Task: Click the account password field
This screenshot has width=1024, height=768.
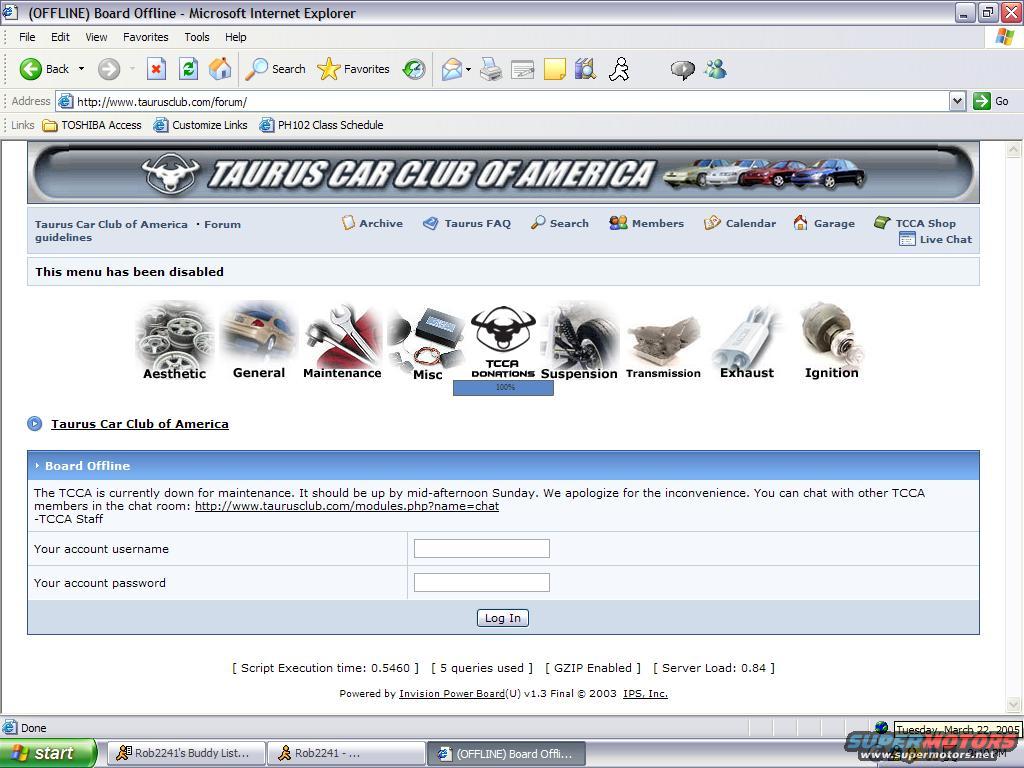Action: 481,582
